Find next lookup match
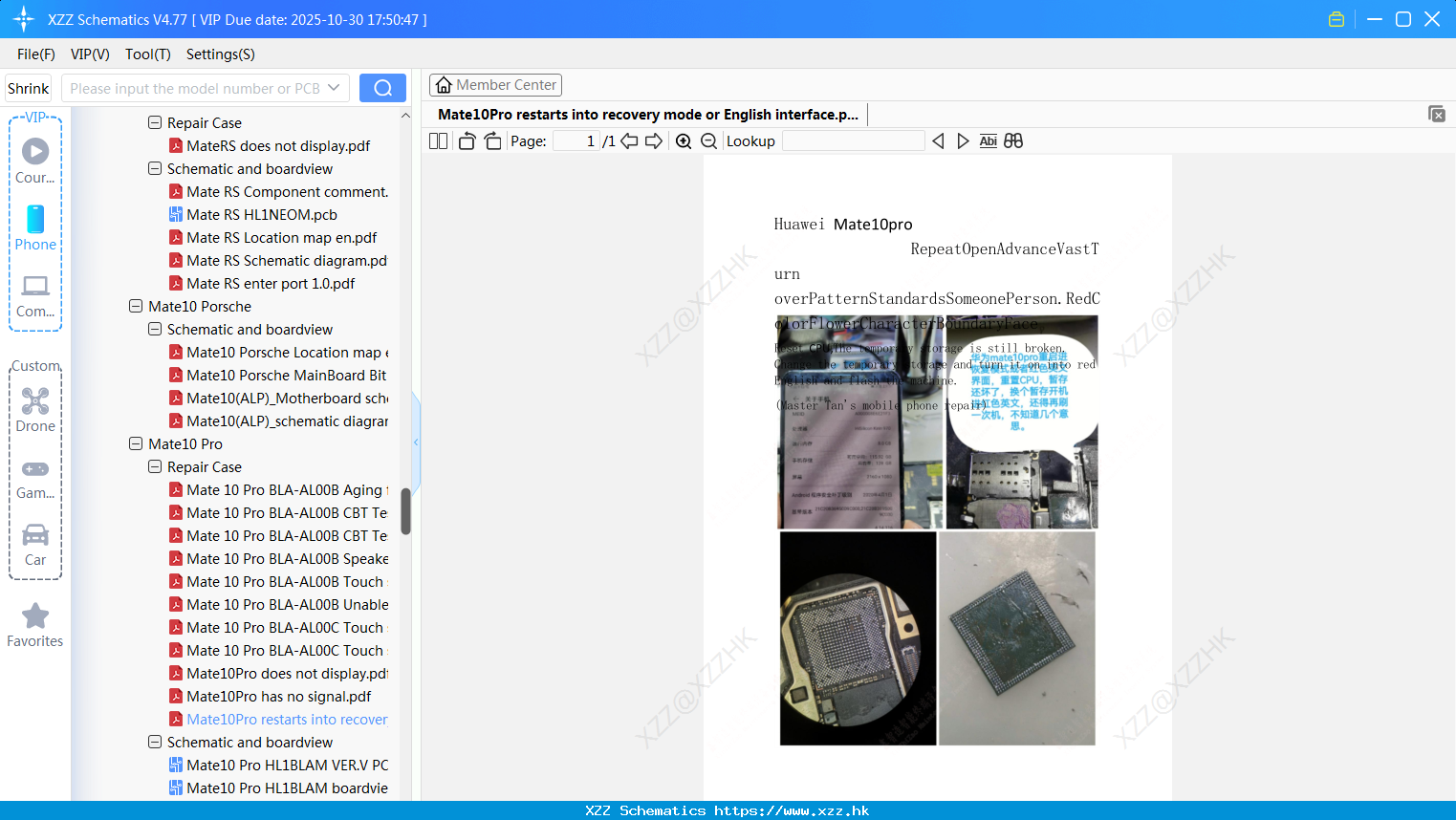The height and width of the screenshot is (820, 1456). point(963,140)
